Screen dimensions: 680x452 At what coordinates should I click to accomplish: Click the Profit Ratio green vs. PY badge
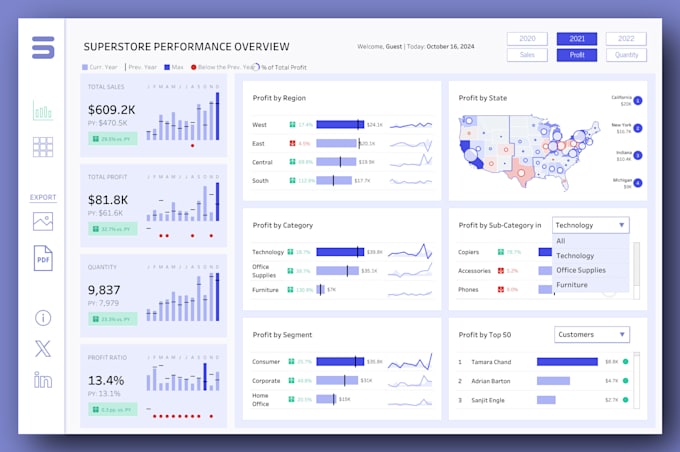coord(113,409)
